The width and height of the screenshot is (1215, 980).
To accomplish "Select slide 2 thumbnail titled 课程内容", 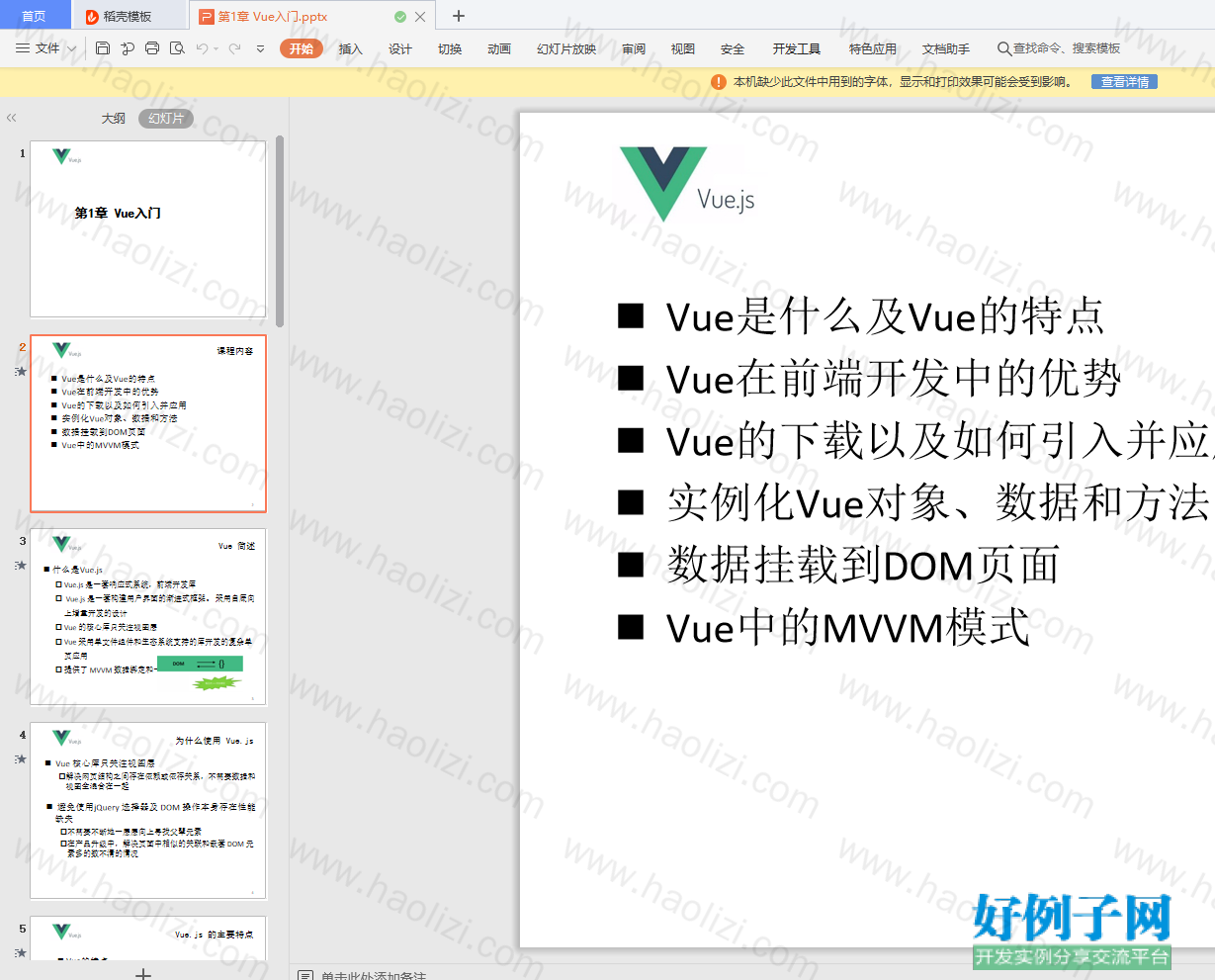I will tap(148, 423).
